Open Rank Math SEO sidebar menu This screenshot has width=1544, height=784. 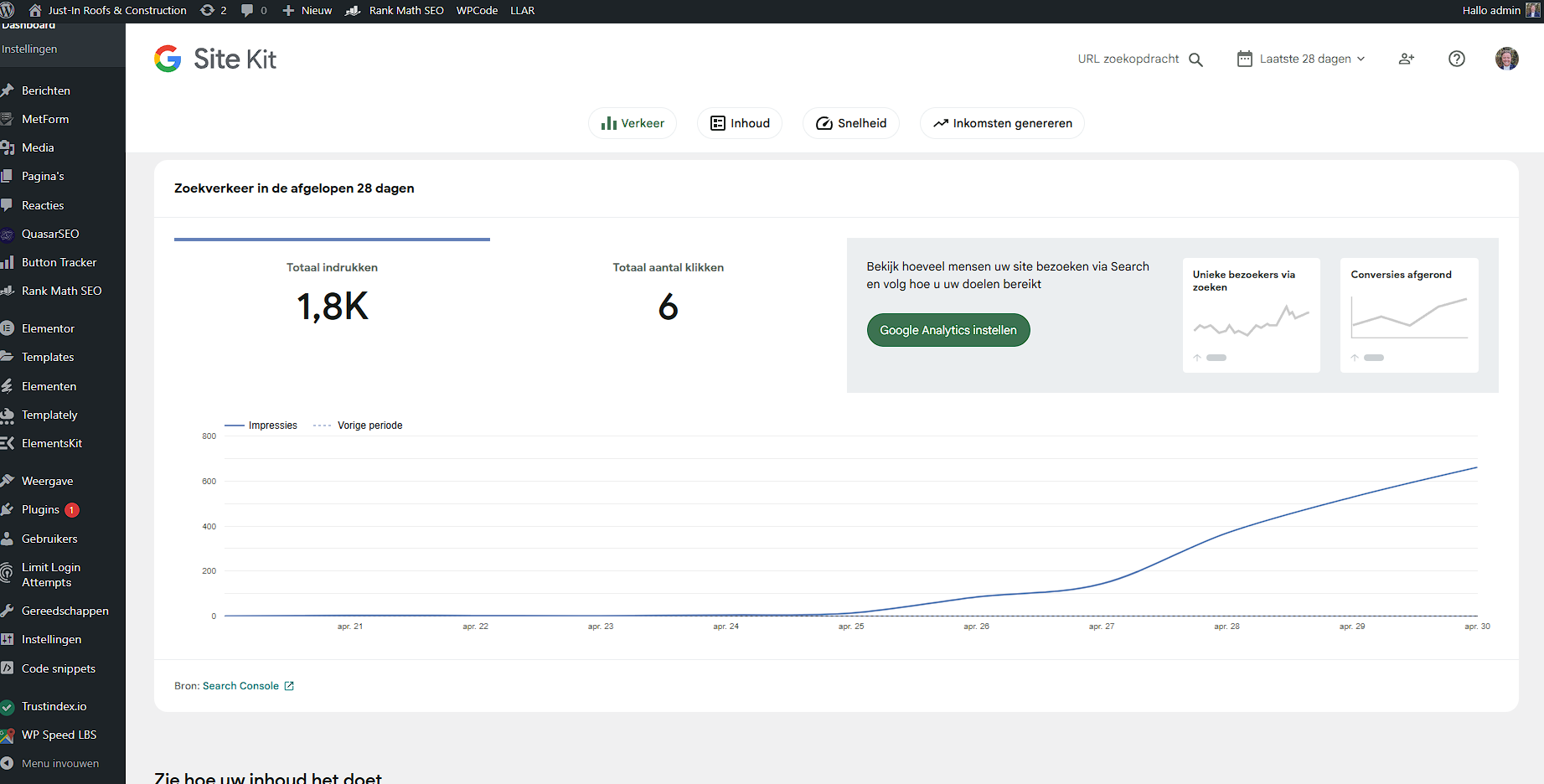61,291
